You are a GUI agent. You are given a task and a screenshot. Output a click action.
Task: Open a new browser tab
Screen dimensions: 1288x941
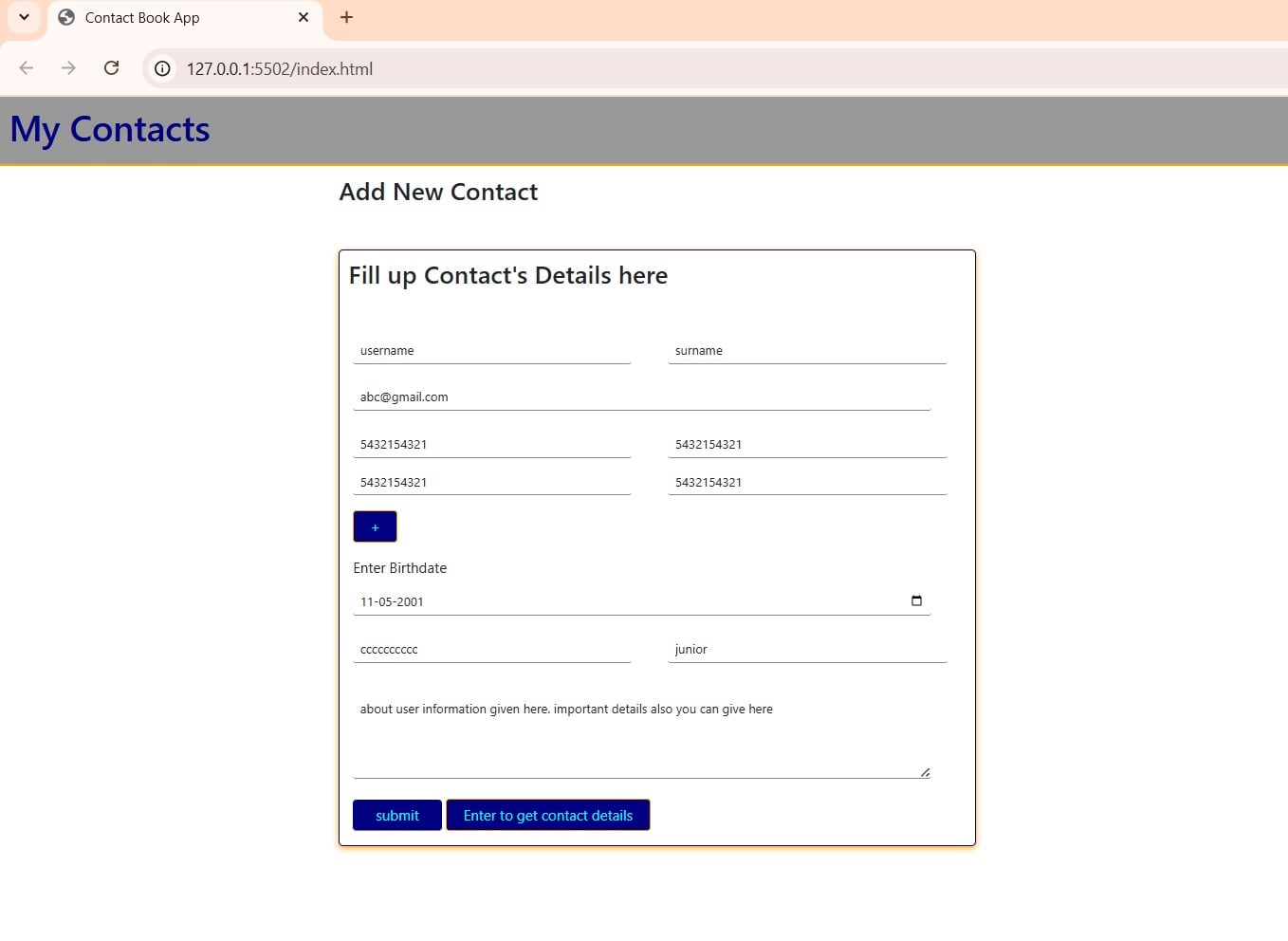(x=346, y=17)
